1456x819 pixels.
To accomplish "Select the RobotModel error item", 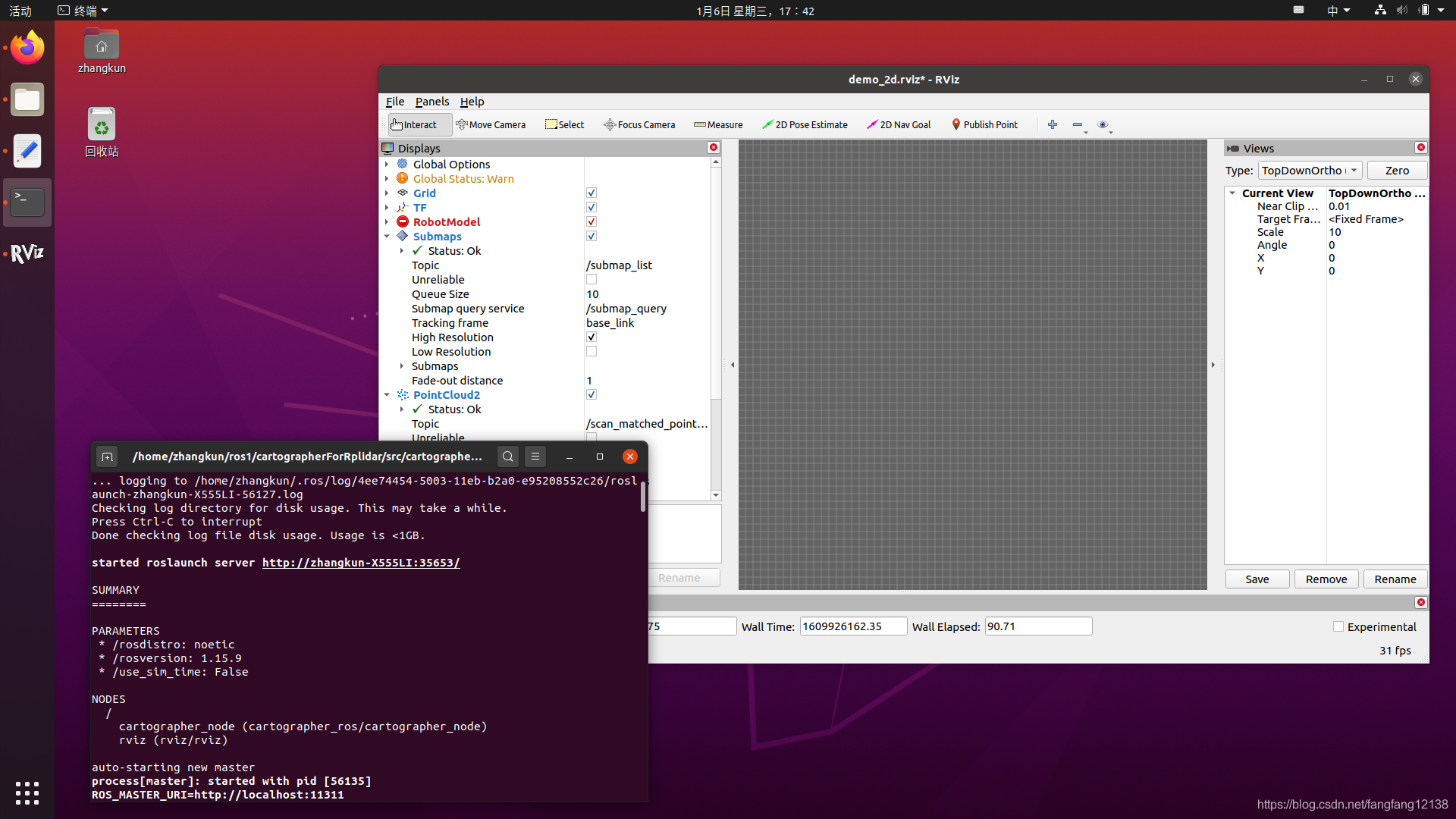I will pos(447,221).
